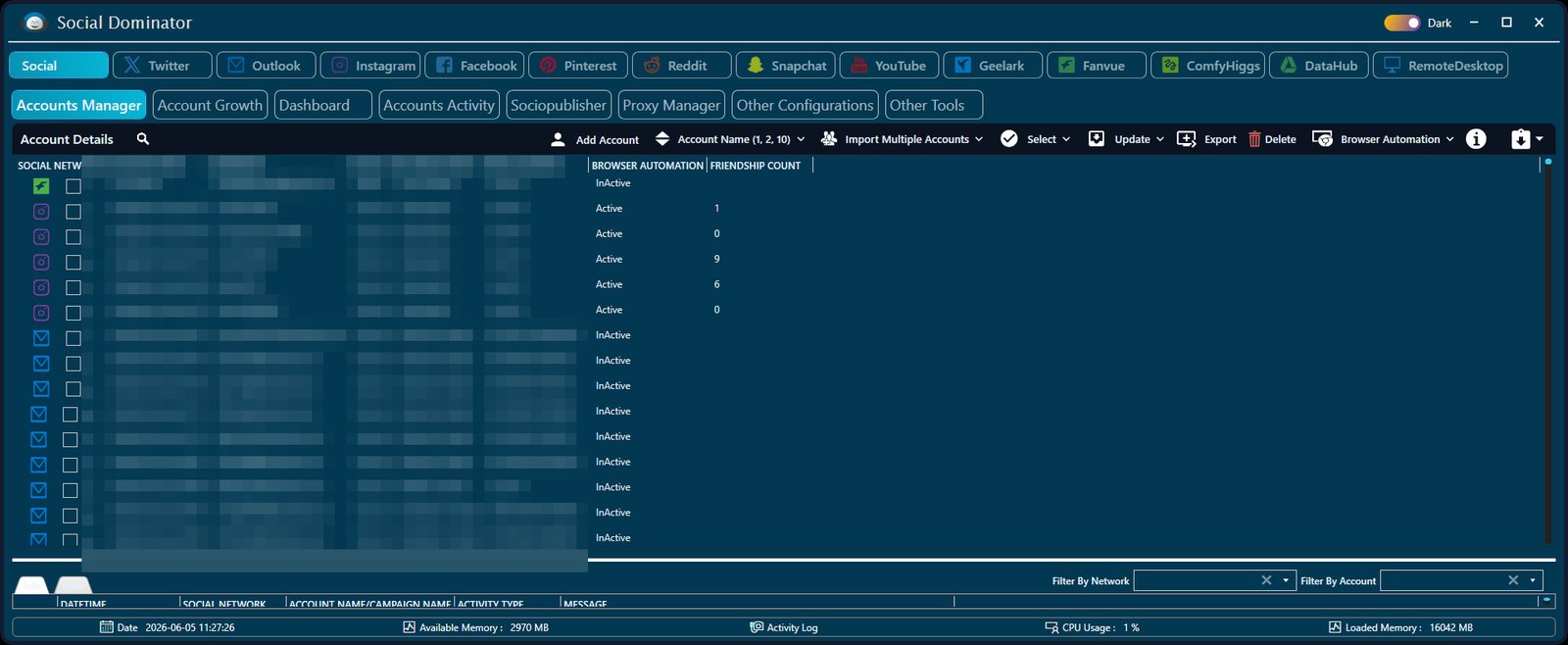
Task: Open the Reddit network tab
Action: click(682, 66)
